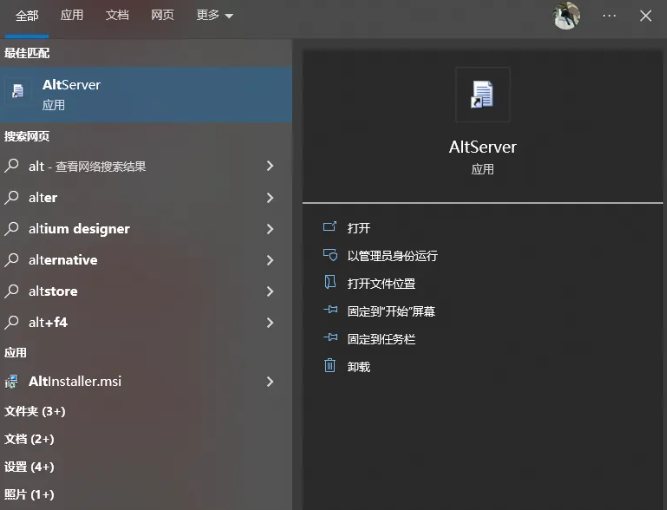Click the user avatar picture
The image size is (667, 510).
point(566,16)
